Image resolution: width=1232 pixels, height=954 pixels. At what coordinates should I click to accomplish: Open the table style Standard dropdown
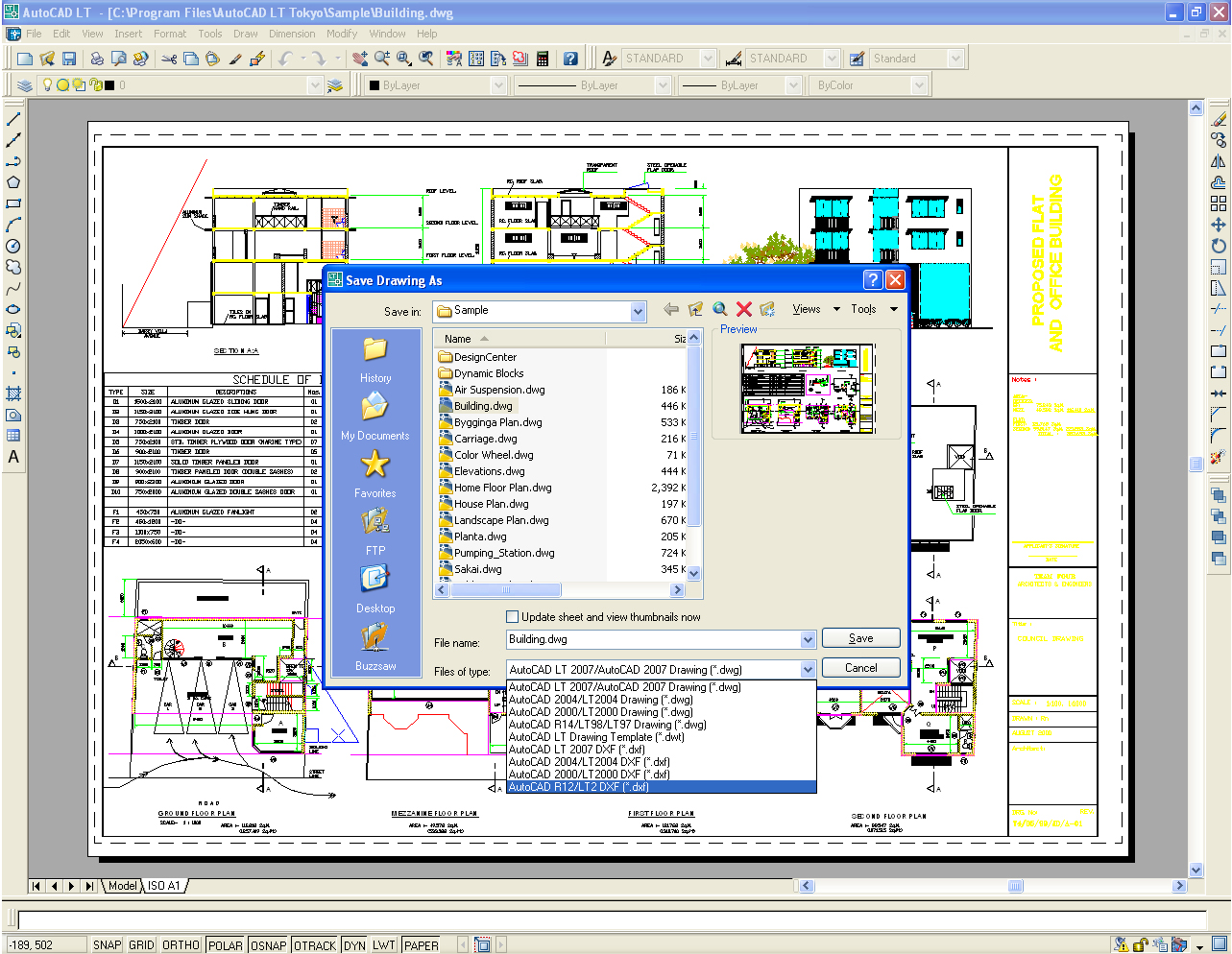[955, 59]
